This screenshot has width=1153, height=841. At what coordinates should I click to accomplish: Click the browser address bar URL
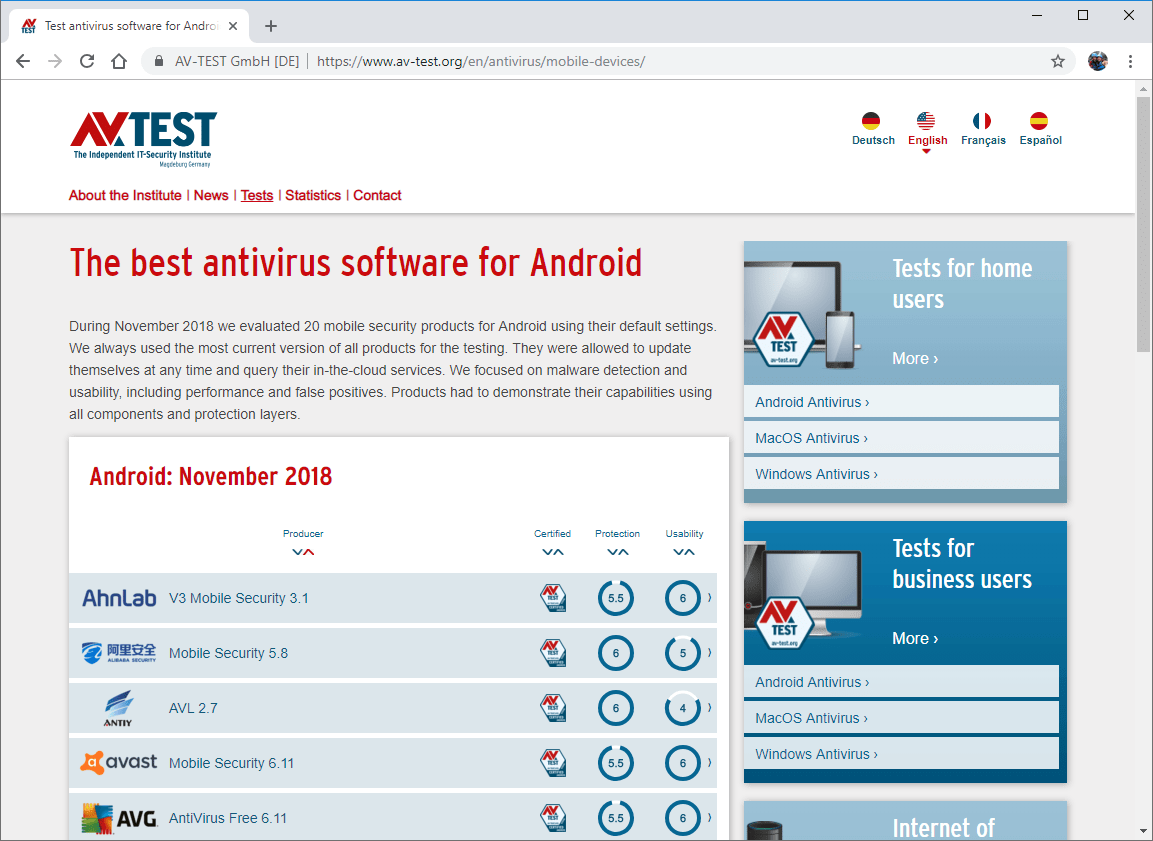tap(481, 62)
